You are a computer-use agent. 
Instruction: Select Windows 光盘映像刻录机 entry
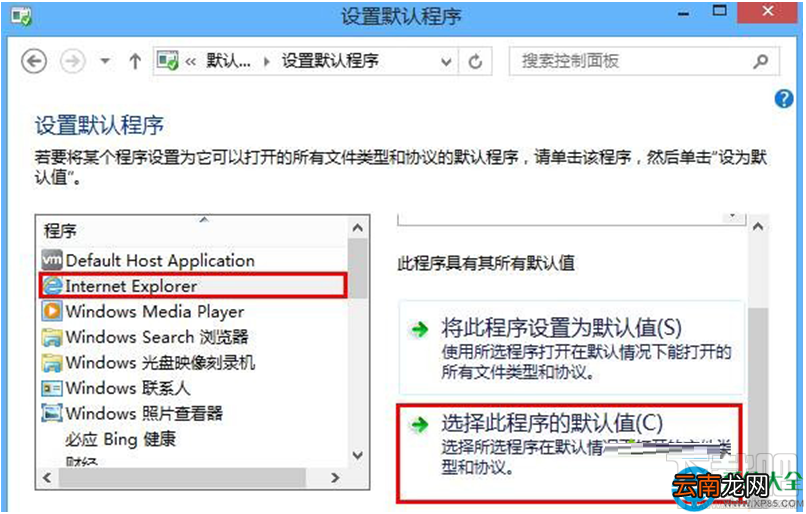click(x=193, y=362)
